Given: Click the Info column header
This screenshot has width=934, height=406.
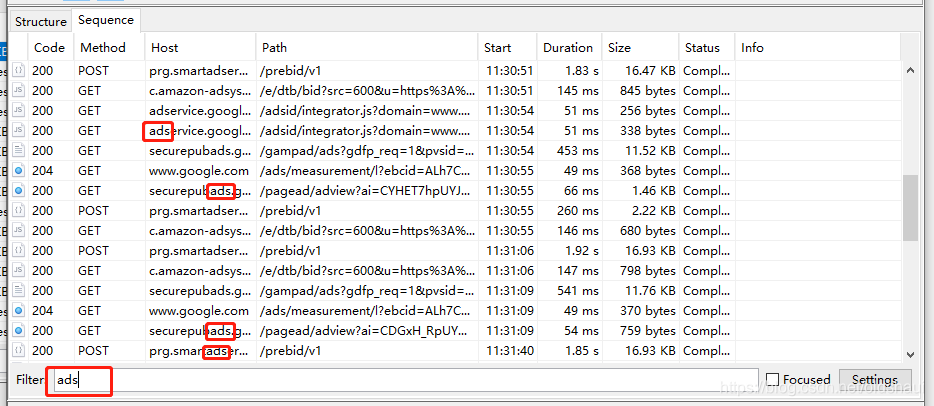Looking at the screenshot, I should click(817, 48).
